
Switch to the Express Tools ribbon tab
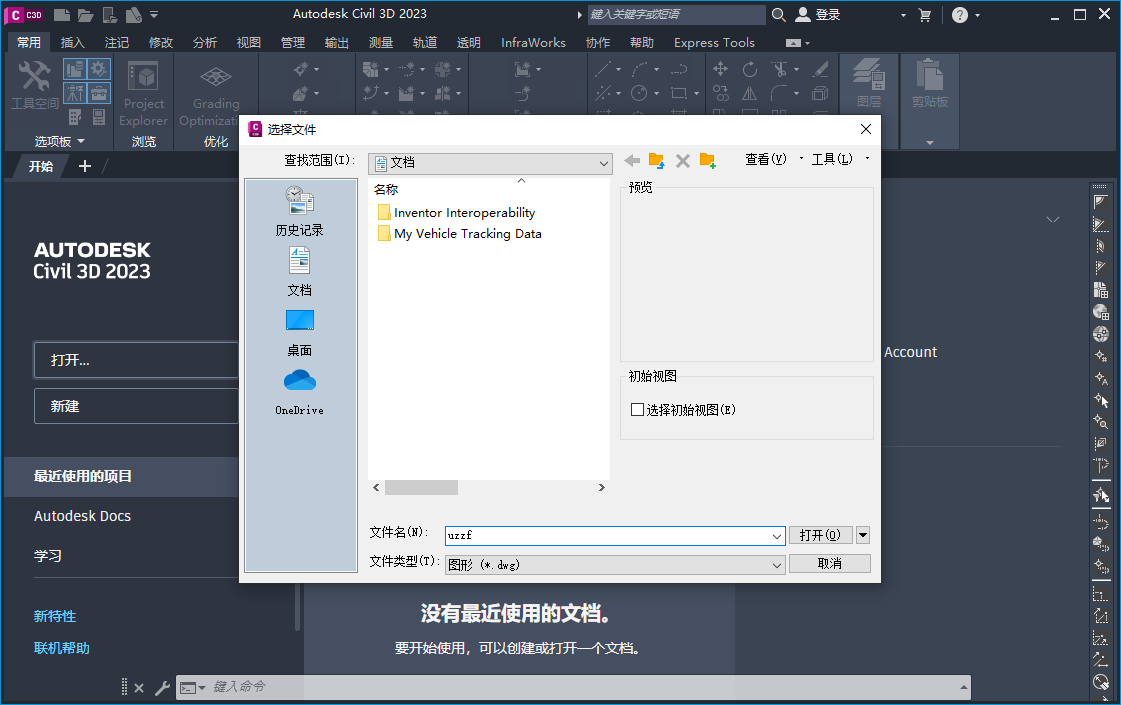point(713,42)
